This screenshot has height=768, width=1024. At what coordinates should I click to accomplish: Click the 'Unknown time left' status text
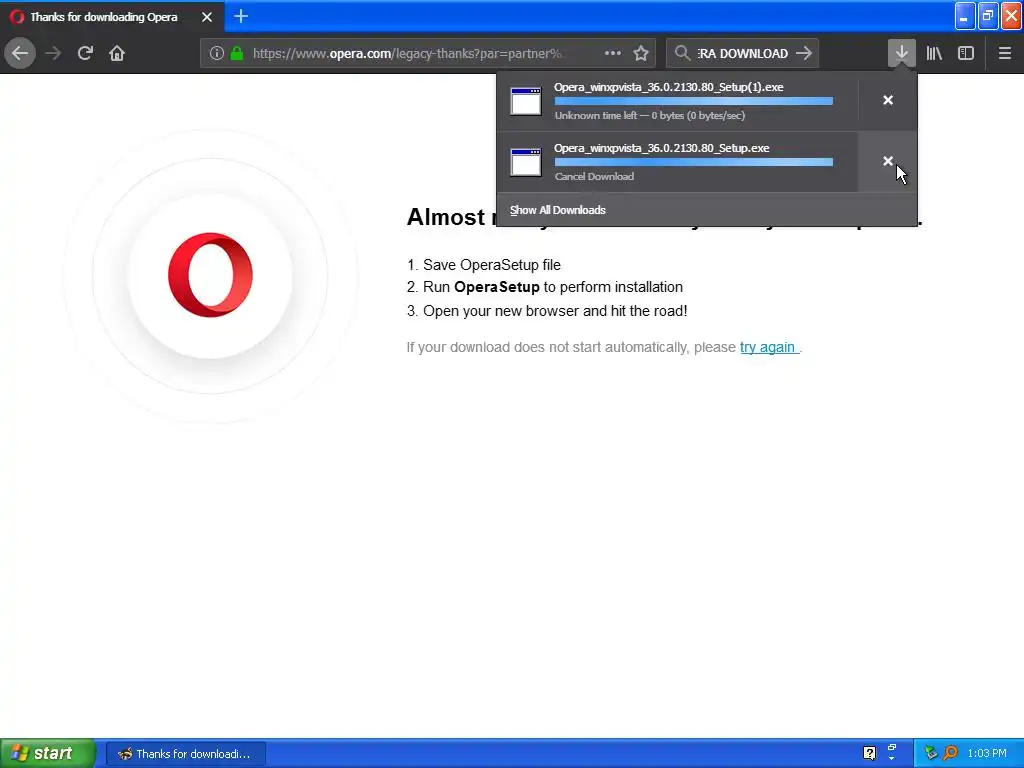click(x=650, y=116)
